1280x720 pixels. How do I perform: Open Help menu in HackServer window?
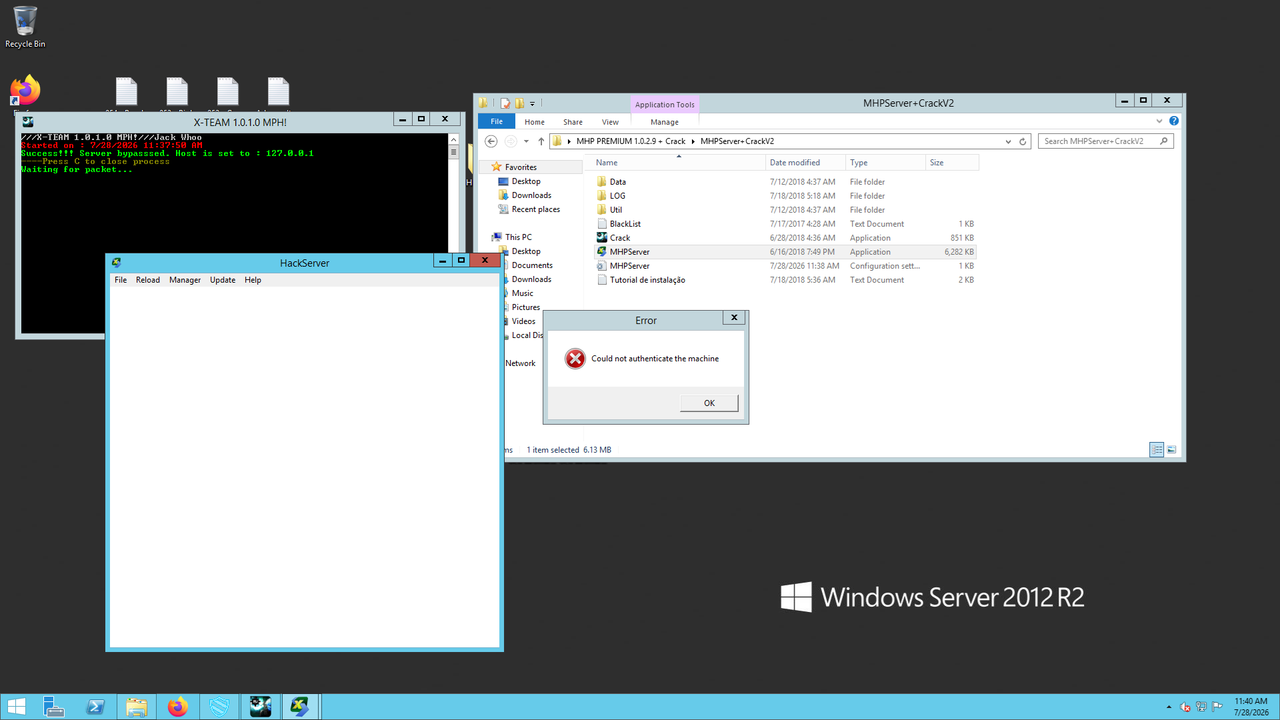click(253, 280)
